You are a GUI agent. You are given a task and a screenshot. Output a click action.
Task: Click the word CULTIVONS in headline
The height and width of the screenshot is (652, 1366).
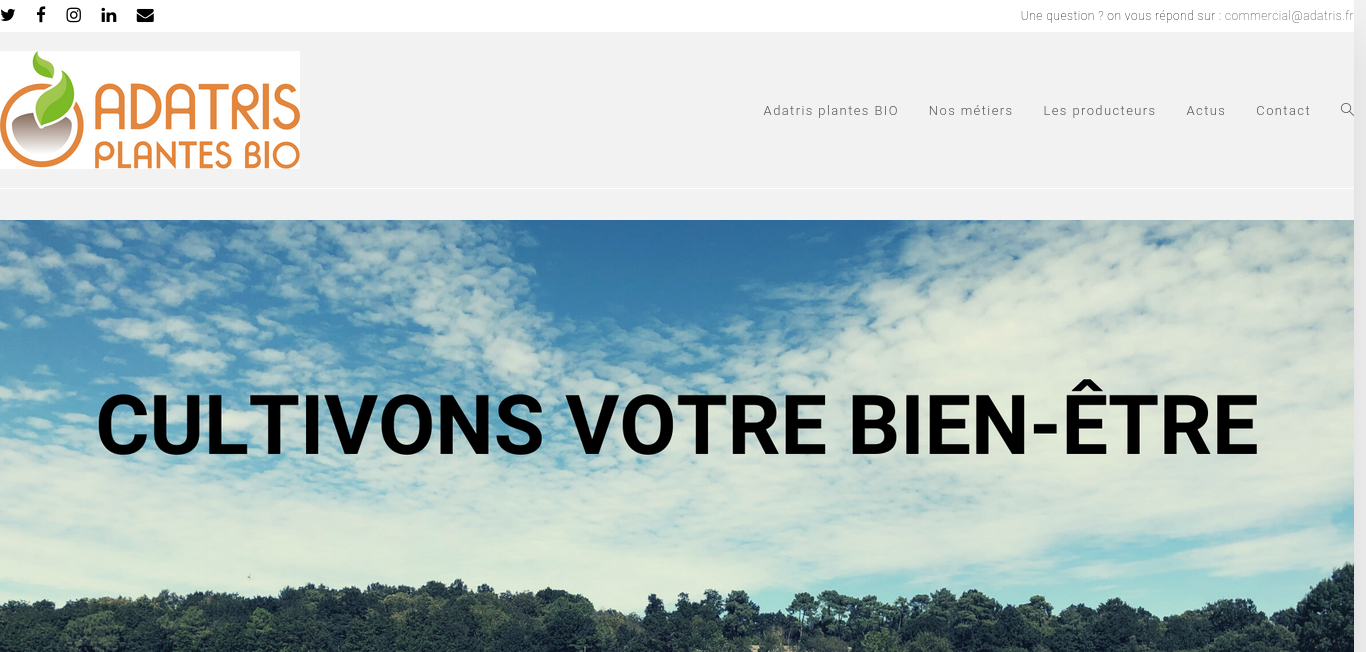coord(320,425)
